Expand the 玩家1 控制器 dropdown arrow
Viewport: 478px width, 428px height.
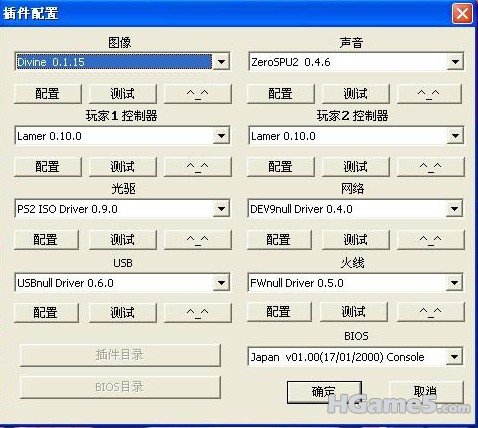coord(221,136)
